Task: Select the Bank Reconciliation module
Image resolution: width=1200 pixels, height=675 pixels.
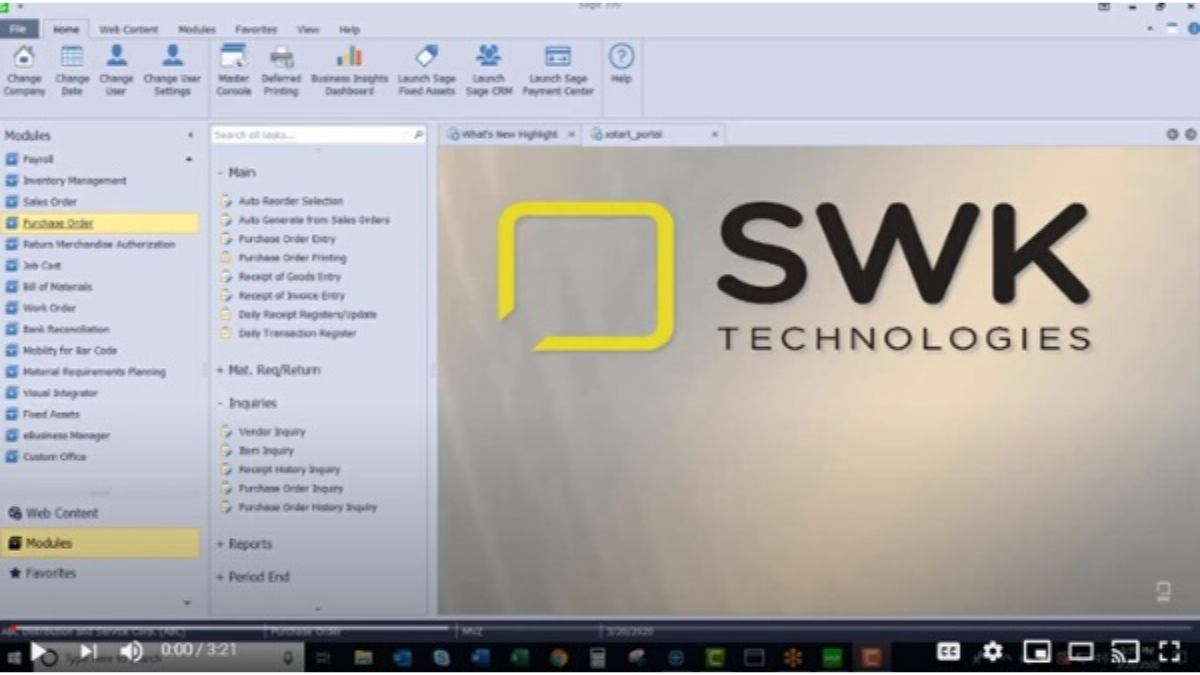Action: click(66, 329)
